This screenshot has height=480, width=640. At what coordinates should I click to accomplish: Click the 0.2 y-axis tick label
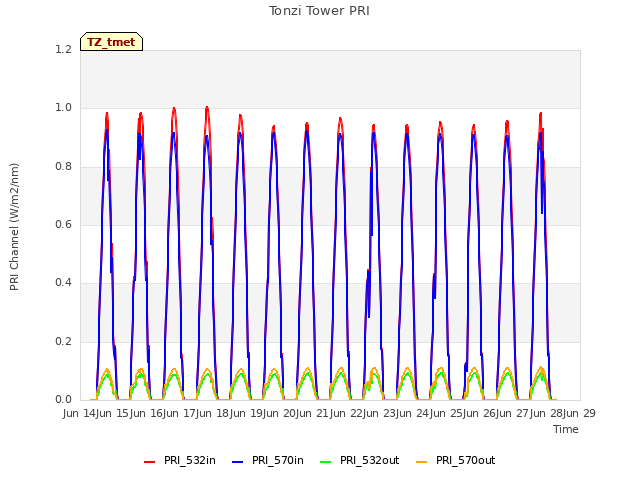[x=63, y=341]
